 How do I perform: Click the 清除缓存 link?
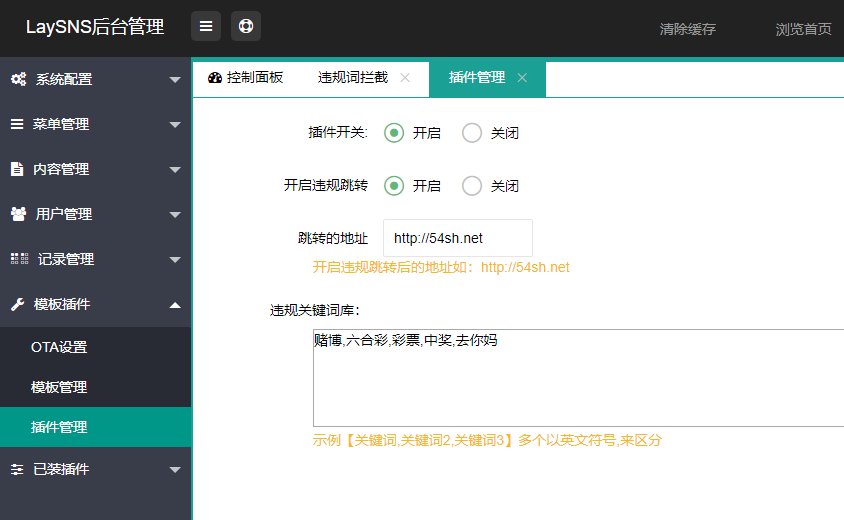[x=687, y=29]
